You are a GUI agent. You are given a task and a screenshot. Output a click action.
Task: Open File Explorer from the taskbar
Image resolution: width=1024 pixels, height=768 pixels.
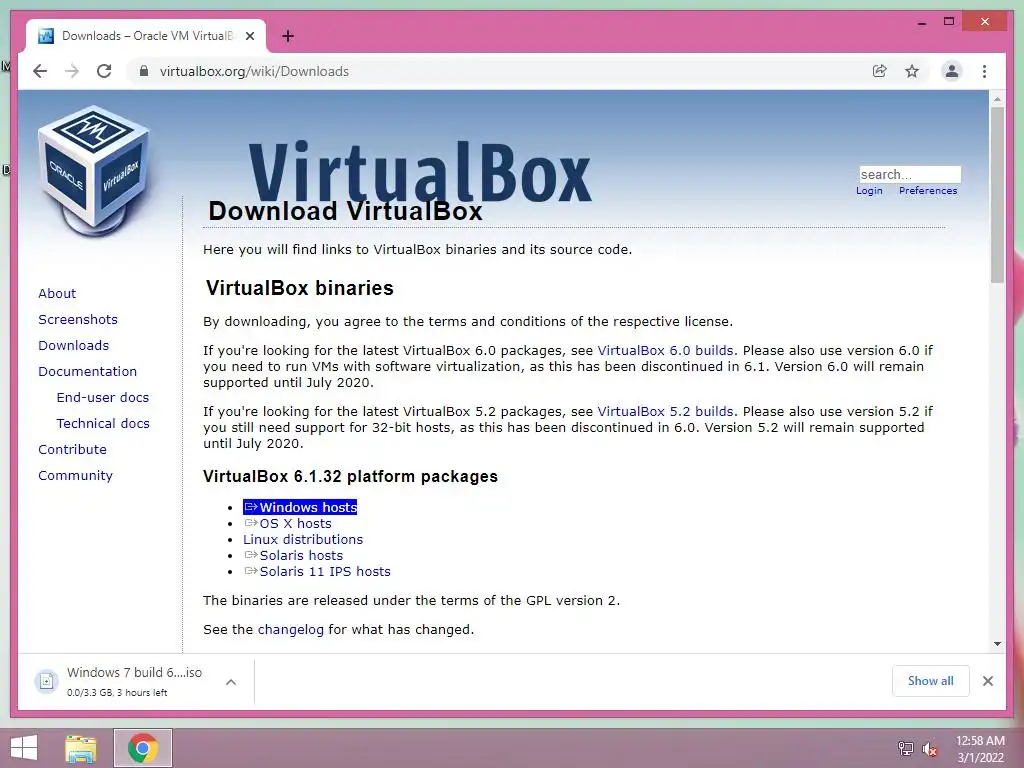(81, 748)
